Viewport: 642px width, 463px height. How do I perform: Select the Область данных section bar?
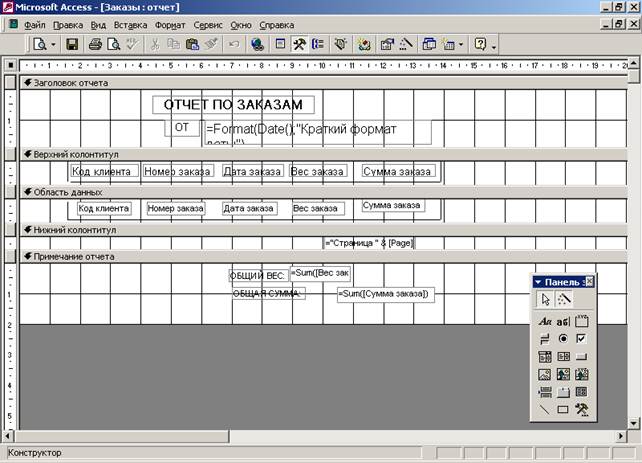[x=323, y=192]
